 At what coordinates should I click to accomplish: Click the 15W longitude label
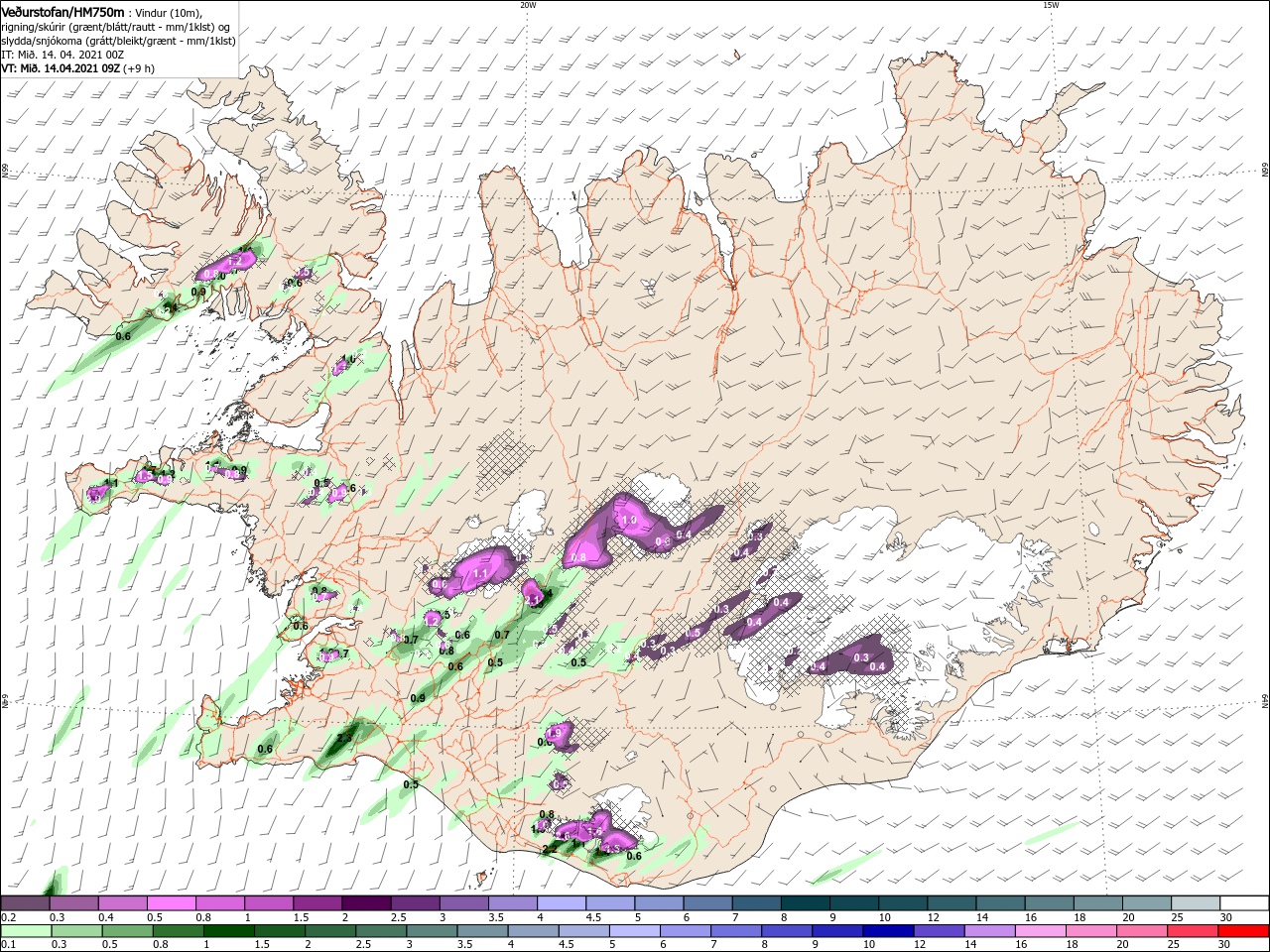click(x=1051, y=5)
